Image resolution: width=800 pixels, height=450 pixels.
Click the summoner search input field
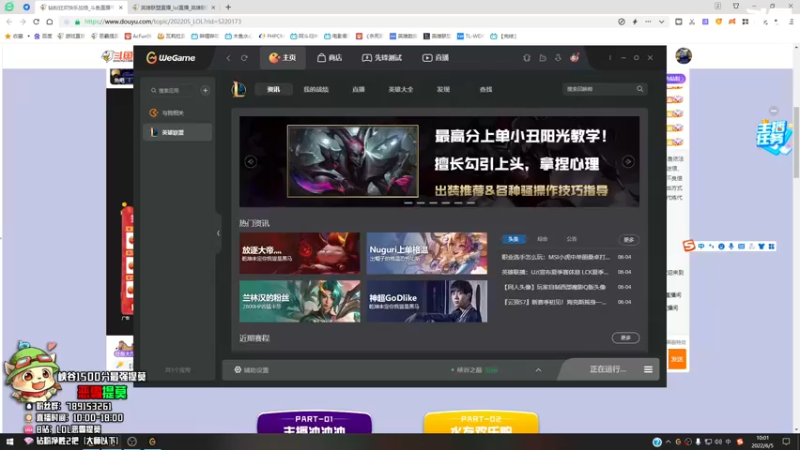[x=598, y=89]
